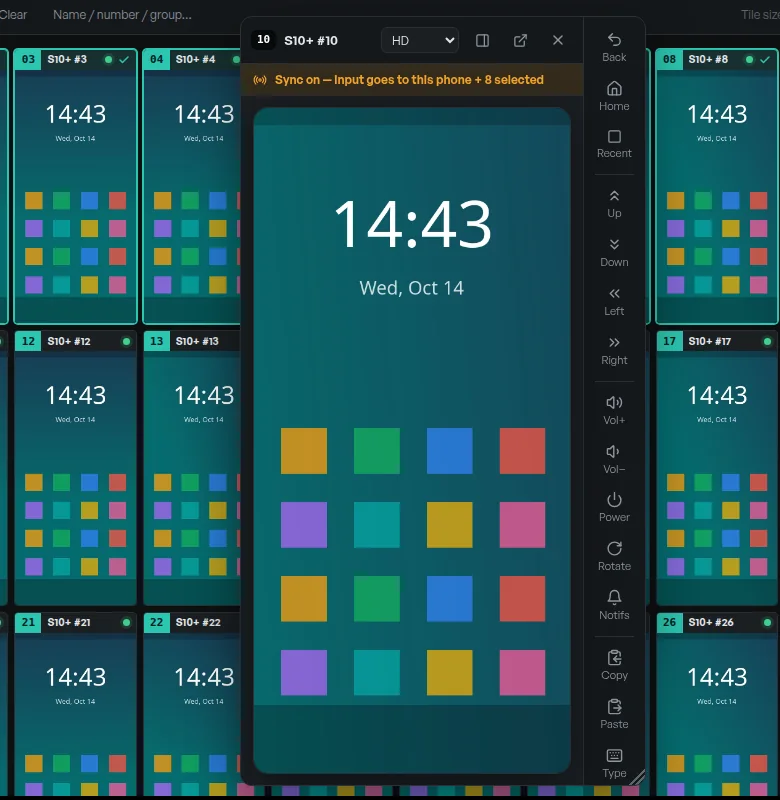The image size is (780, 800).
Task: Toggle the phone Power button
Action: pyautogui.click(x=614, y=508)
